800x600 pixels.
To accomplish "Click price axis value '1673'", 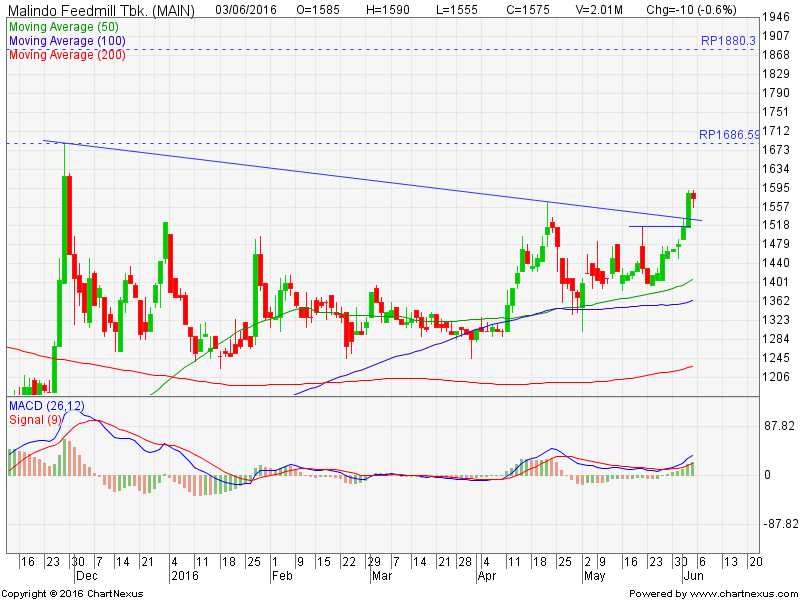I will tap(776, 150).
